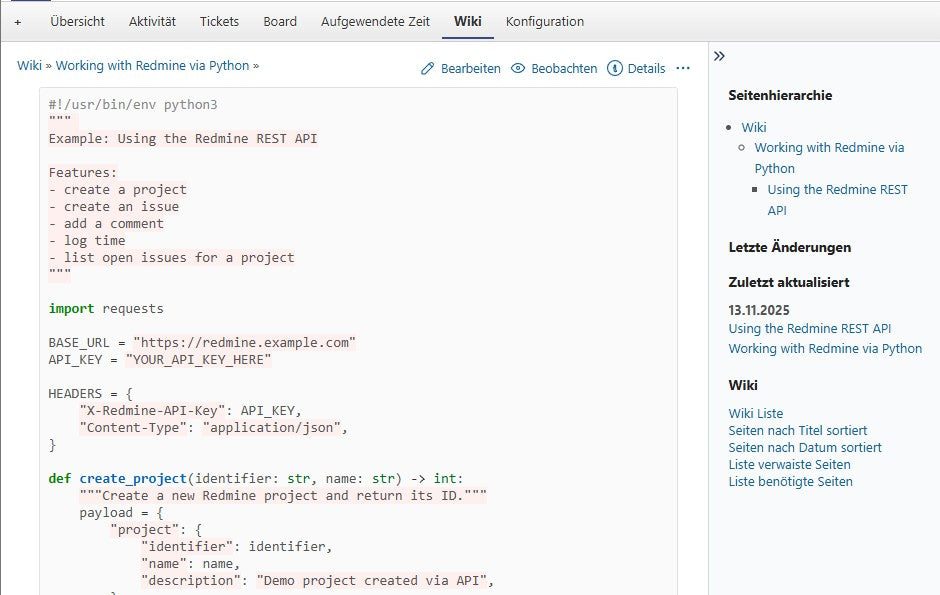Select Wiki root in Seitenhierarchie
940x595 pixels.
753,127
